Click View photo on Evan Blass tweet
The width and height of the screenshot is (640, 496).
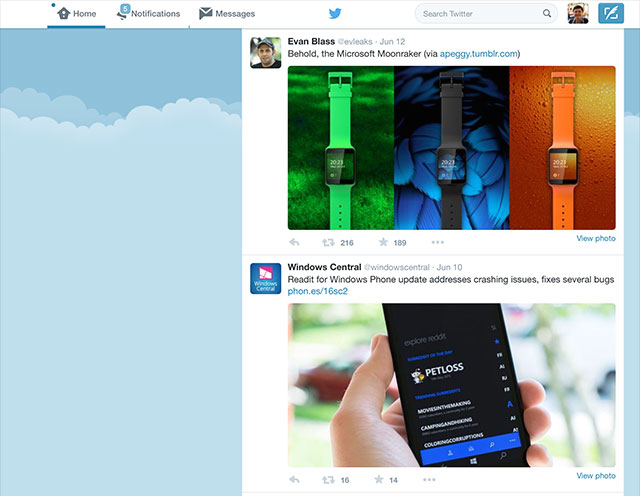596,238
